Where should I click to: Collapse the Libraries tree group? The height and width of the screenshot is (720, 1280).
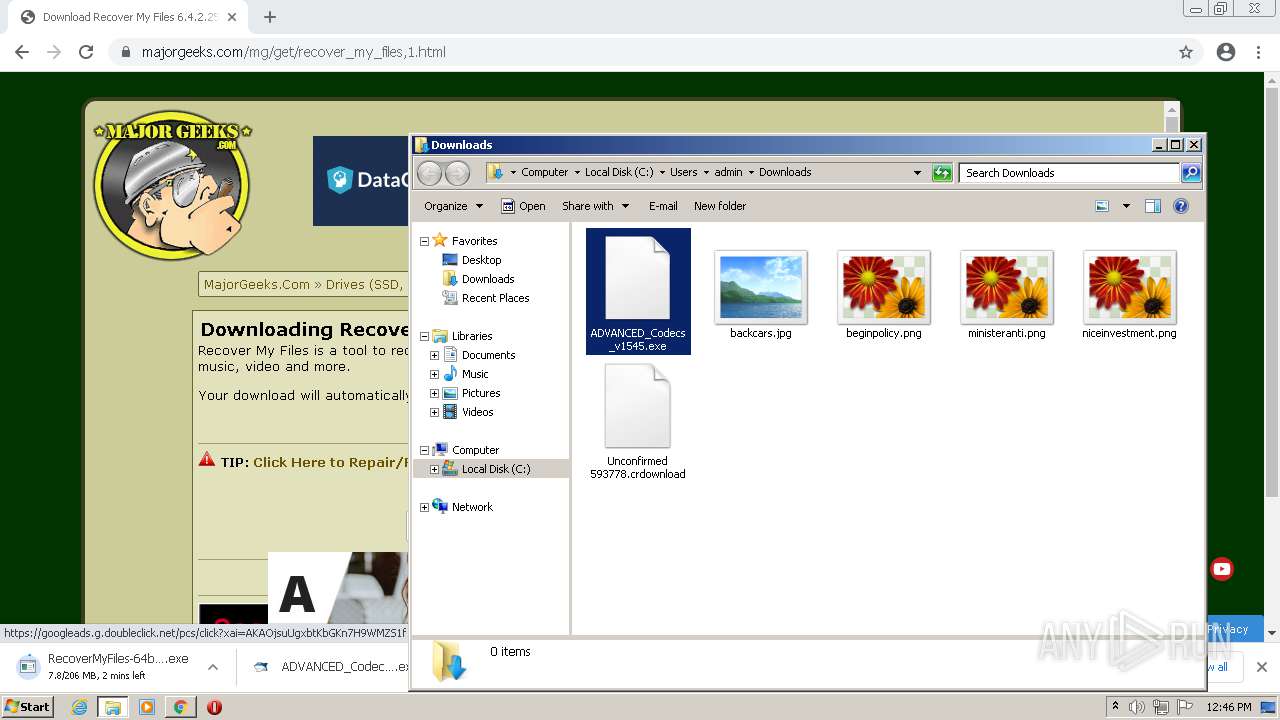point(424,336)
